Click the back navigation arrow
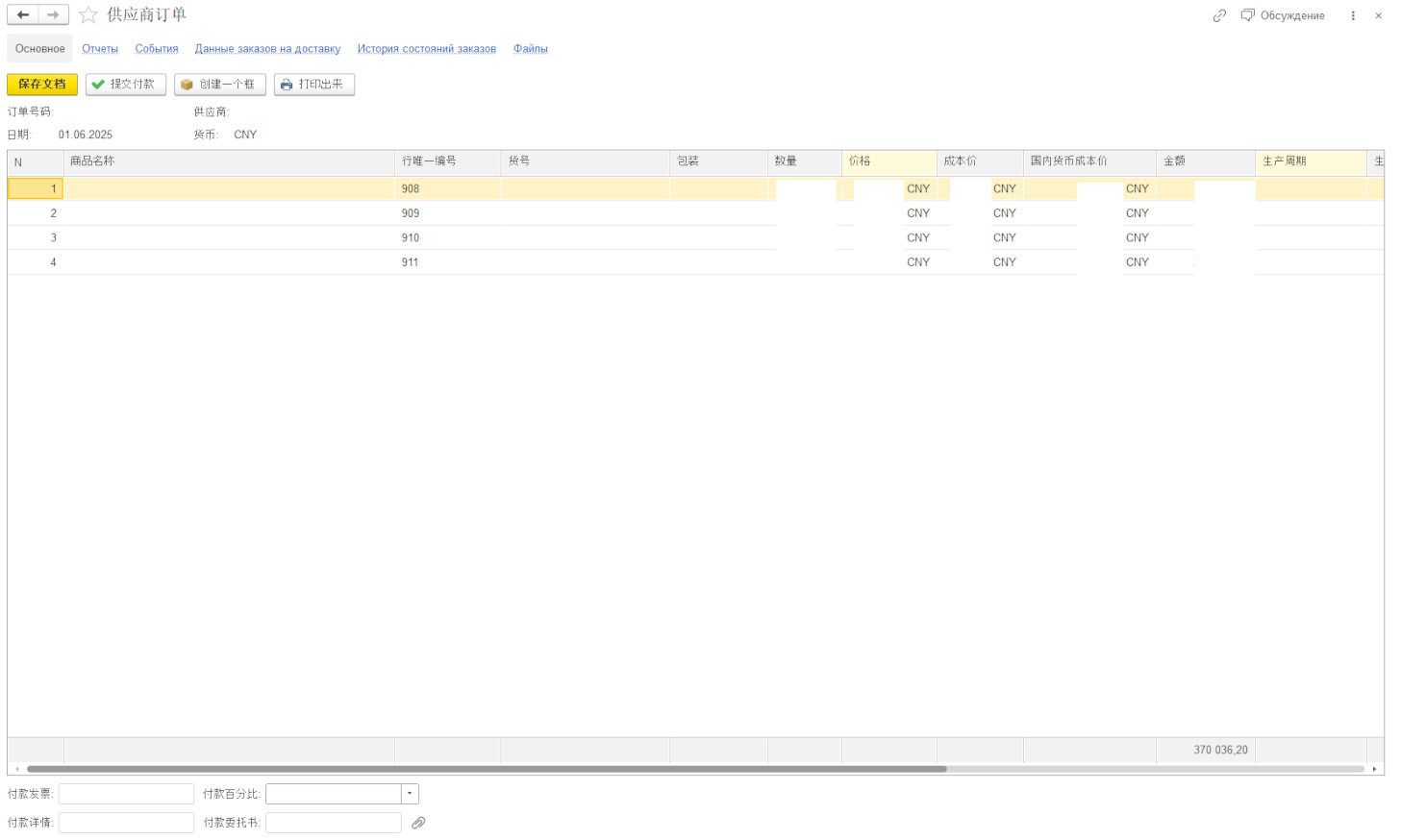 coord(22,15)
